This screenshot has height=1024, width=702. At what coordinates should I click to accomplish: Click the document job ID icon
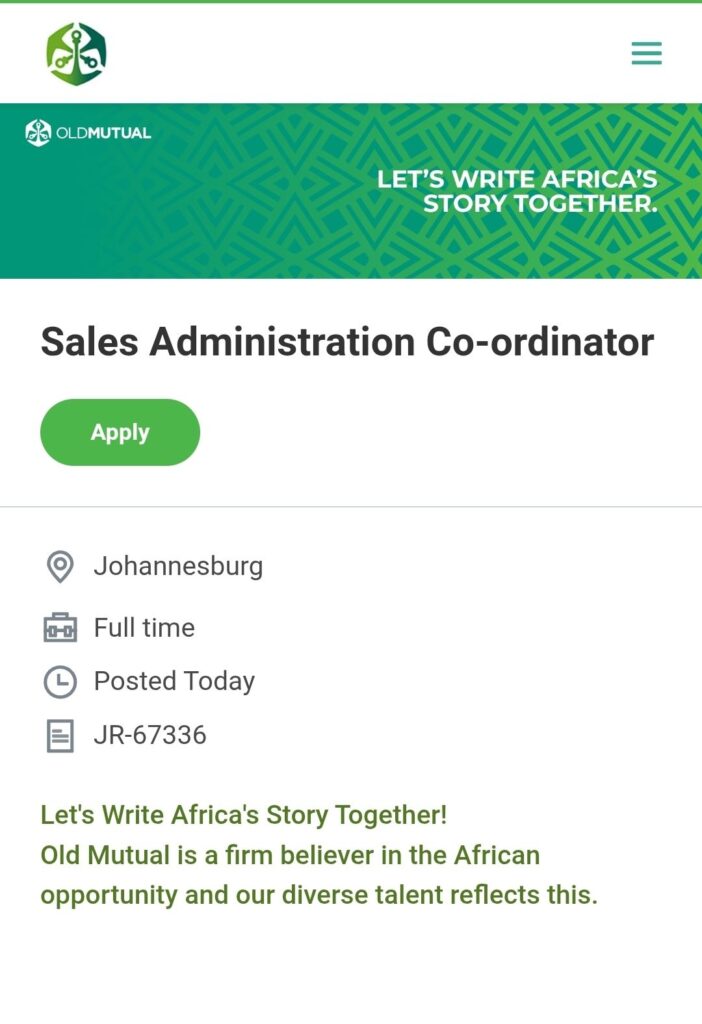point(60,737)
